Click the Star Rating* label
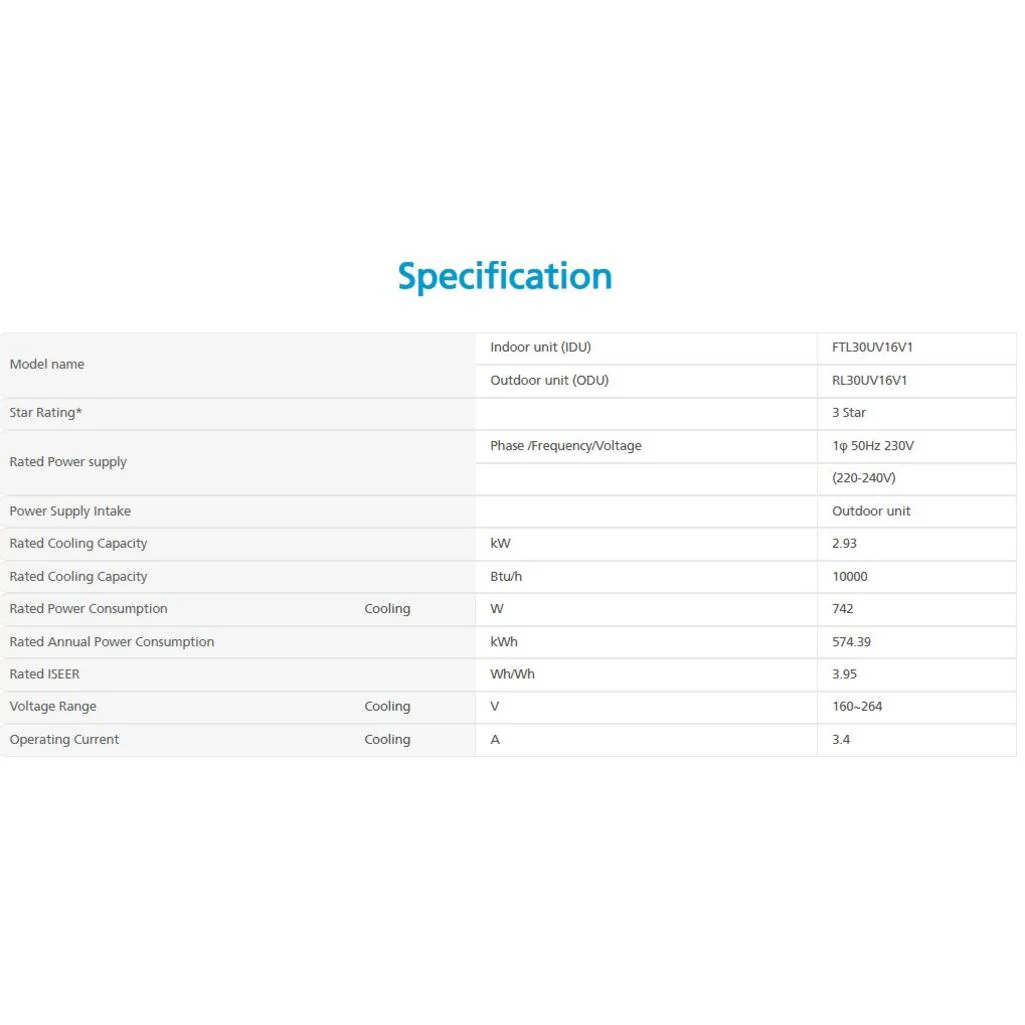 (x=46, y=412)
